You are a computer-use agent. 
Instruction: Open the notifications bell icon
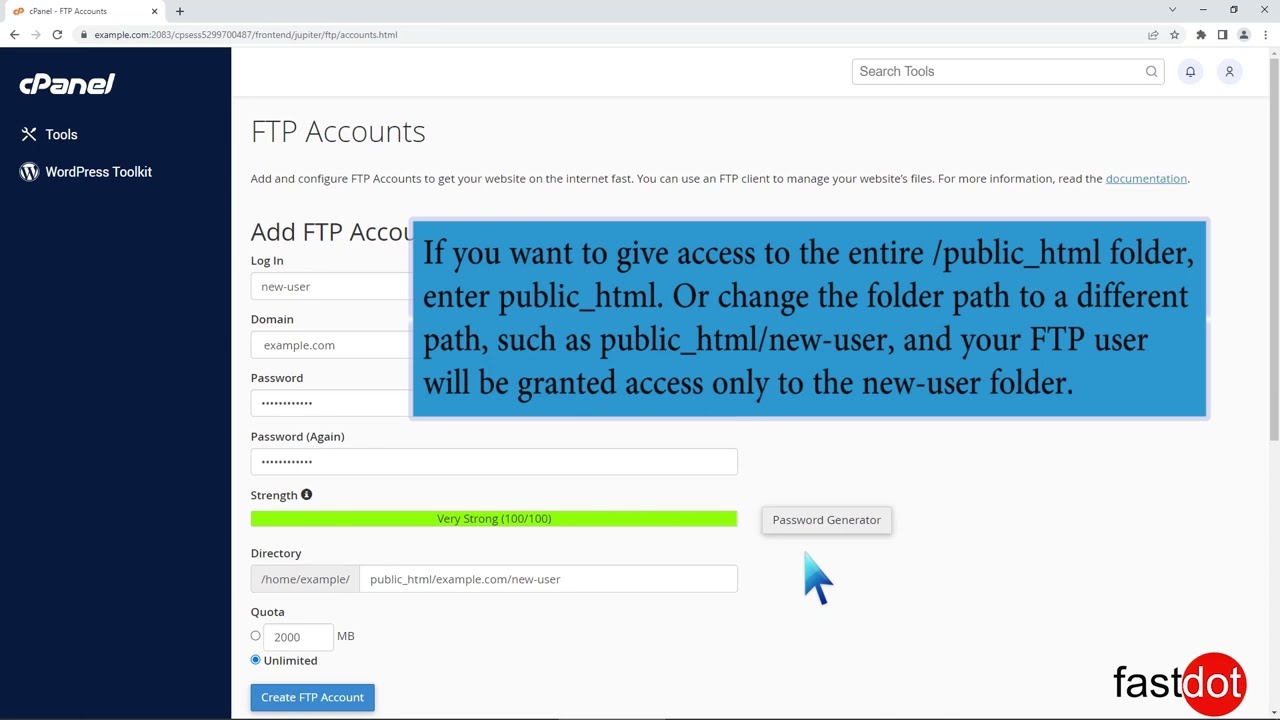[x=1190, y=71]
